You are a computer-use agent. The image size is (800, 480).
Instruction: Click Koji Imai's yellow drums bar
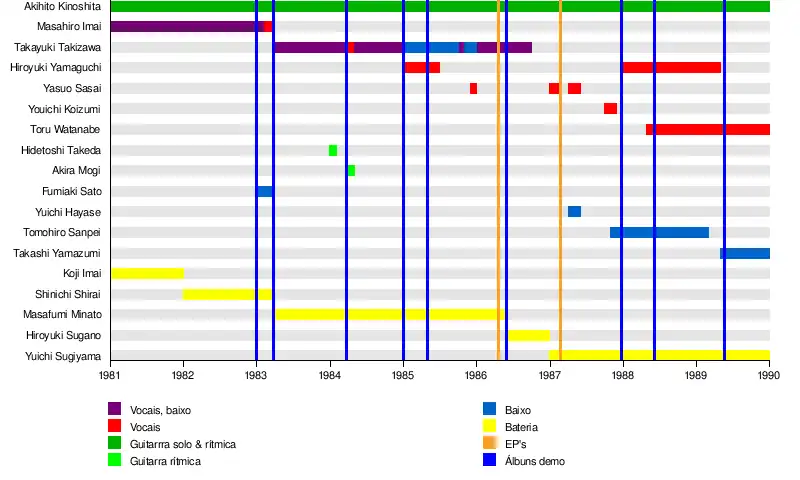click(x=147, y=273)
